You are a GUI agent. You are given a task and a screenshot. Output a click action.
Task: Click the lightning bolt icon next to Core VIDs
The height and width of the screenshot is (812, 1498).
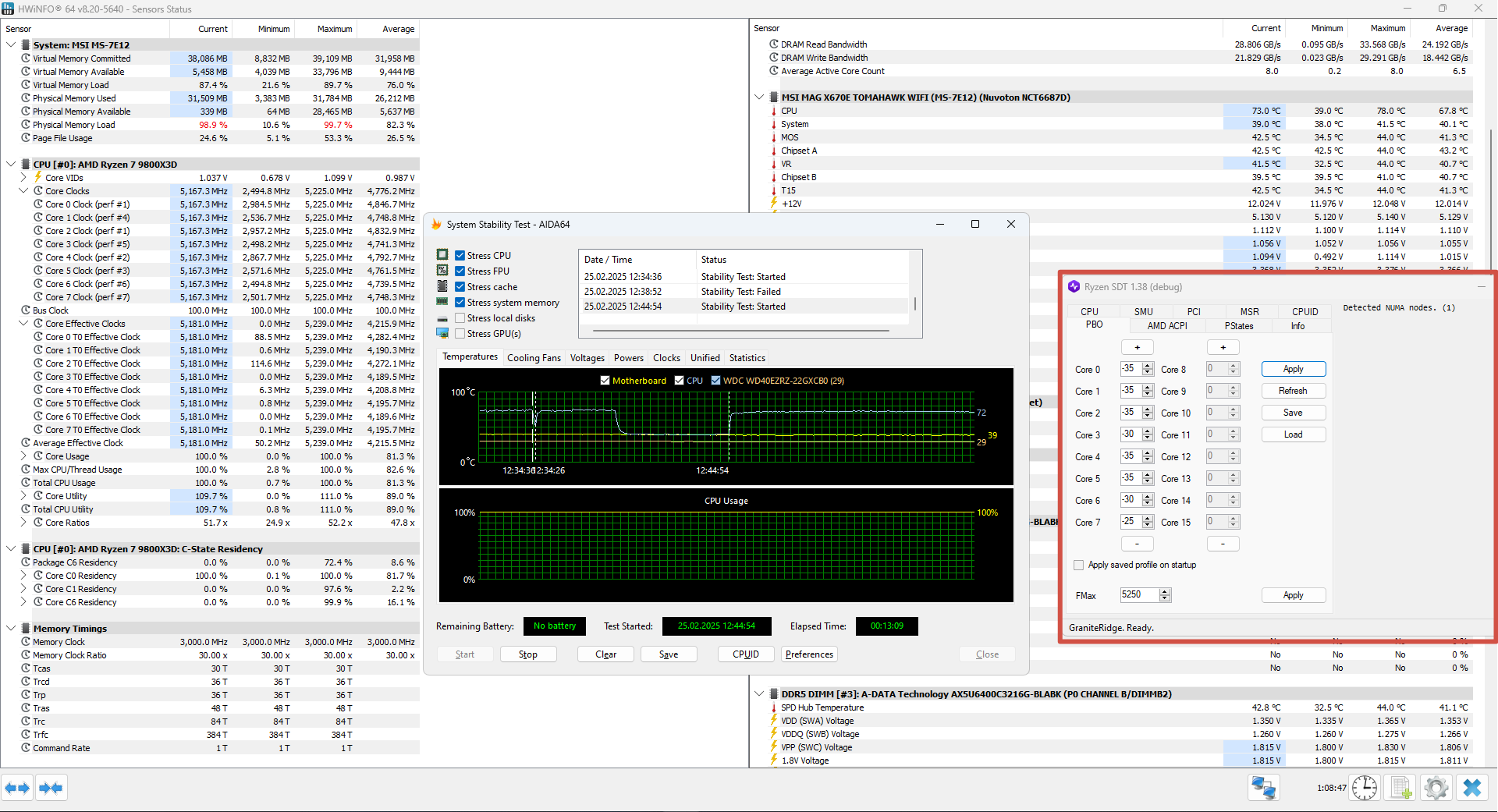(37, 177)
